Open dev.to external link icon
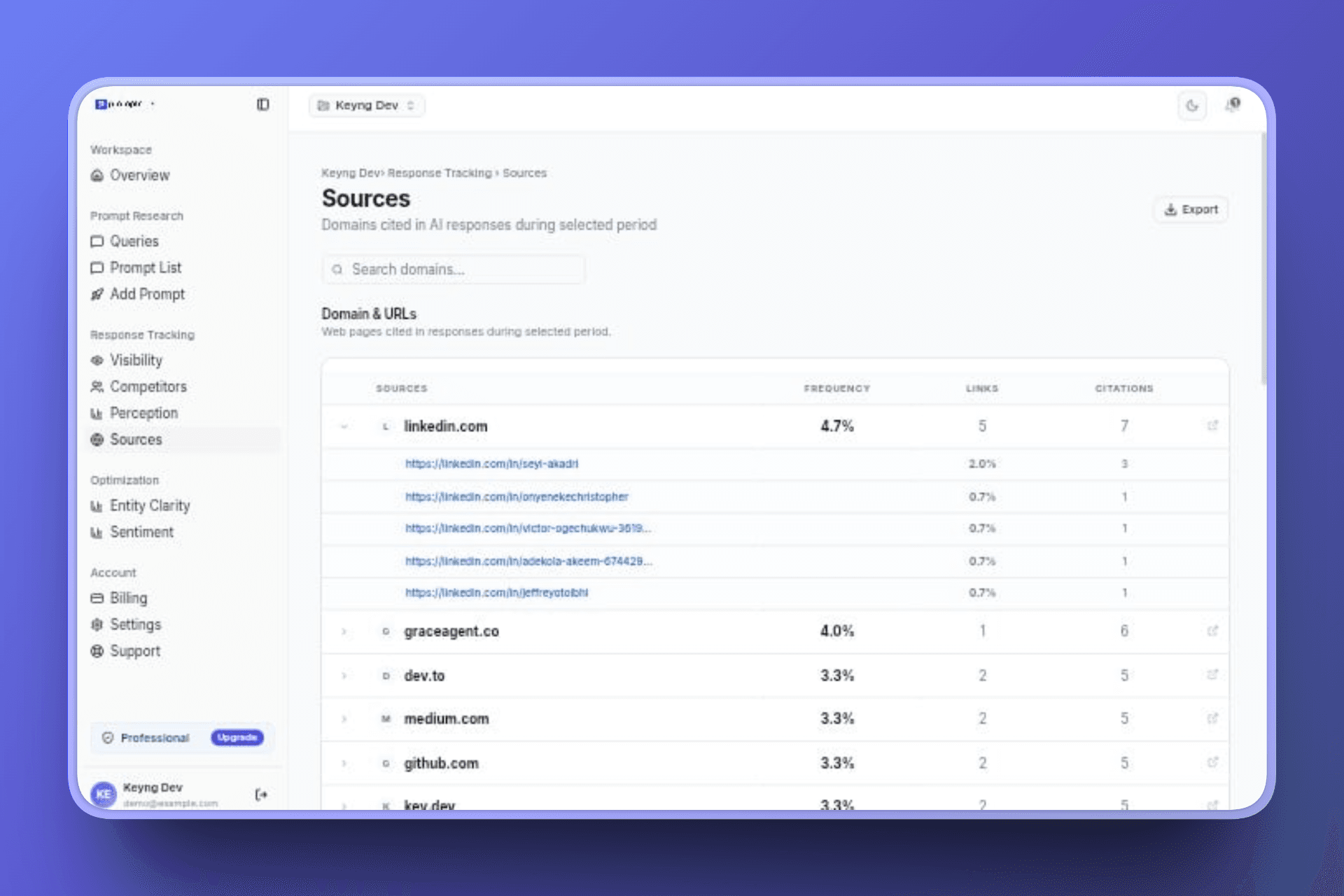Screen dimensions: 1344x896 (1212, 675)
